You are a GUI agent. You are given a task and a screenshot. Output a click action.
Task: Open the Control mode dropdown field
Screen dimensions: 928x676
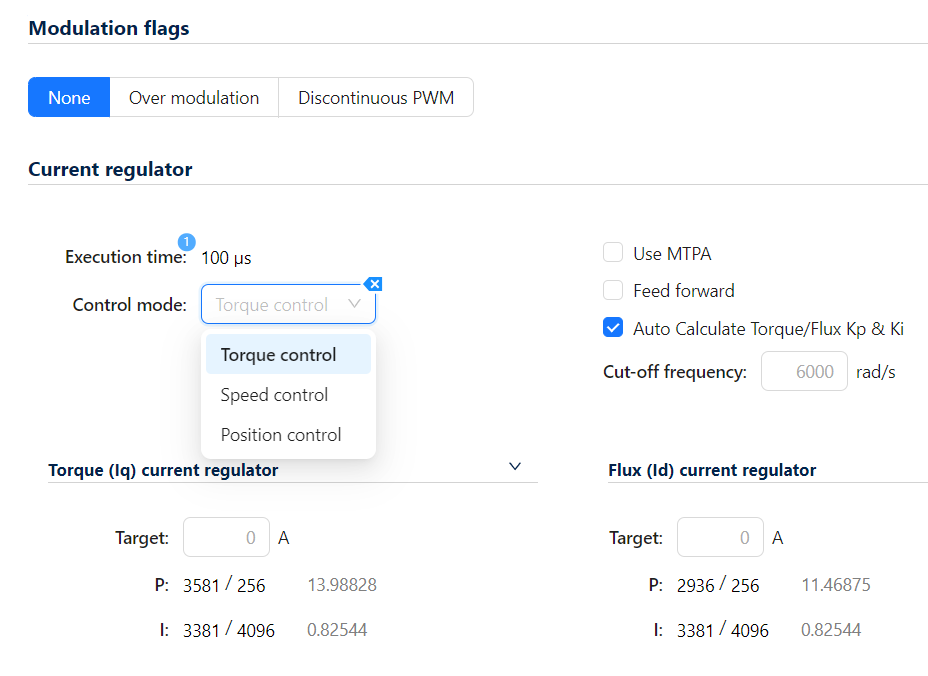280,305
